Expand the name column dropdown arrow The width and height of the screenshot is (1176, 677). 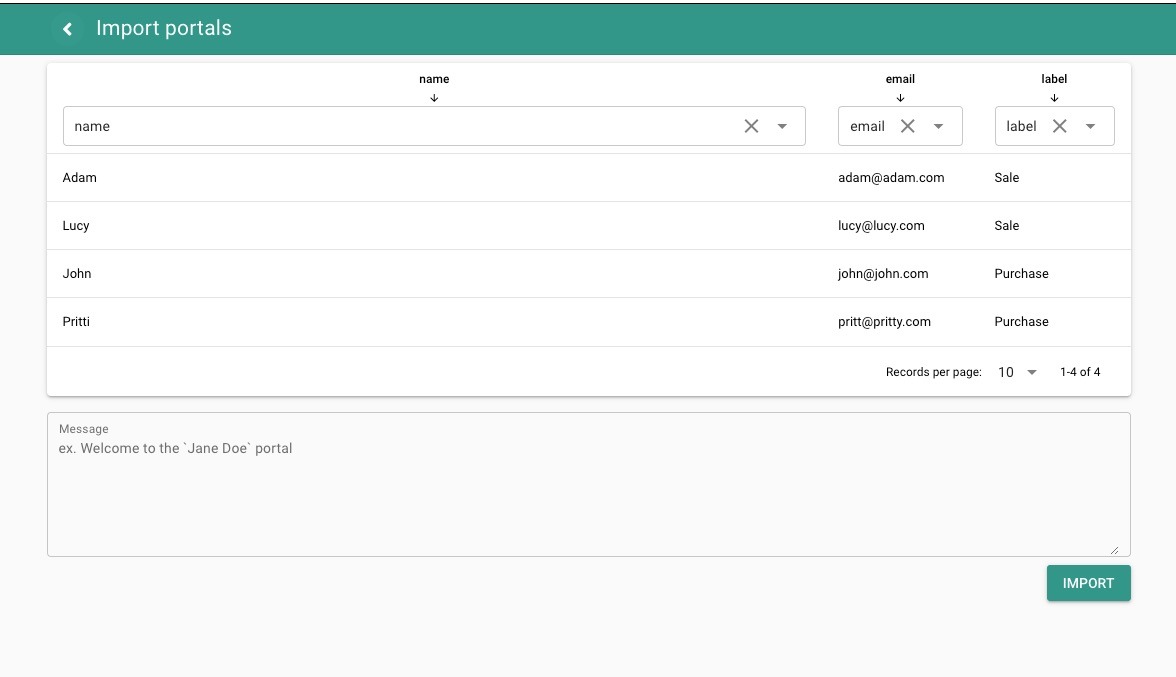coord(782,126)
